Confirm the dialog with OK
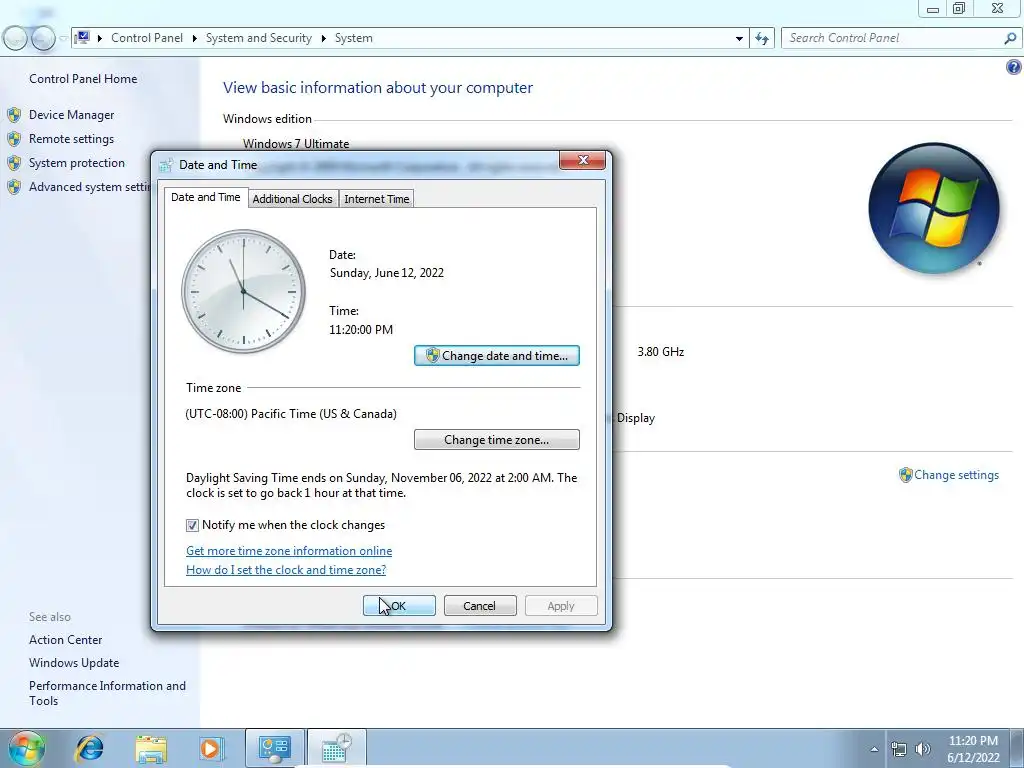This screenshot has width=1024, height=768. [x=399, y=605]
